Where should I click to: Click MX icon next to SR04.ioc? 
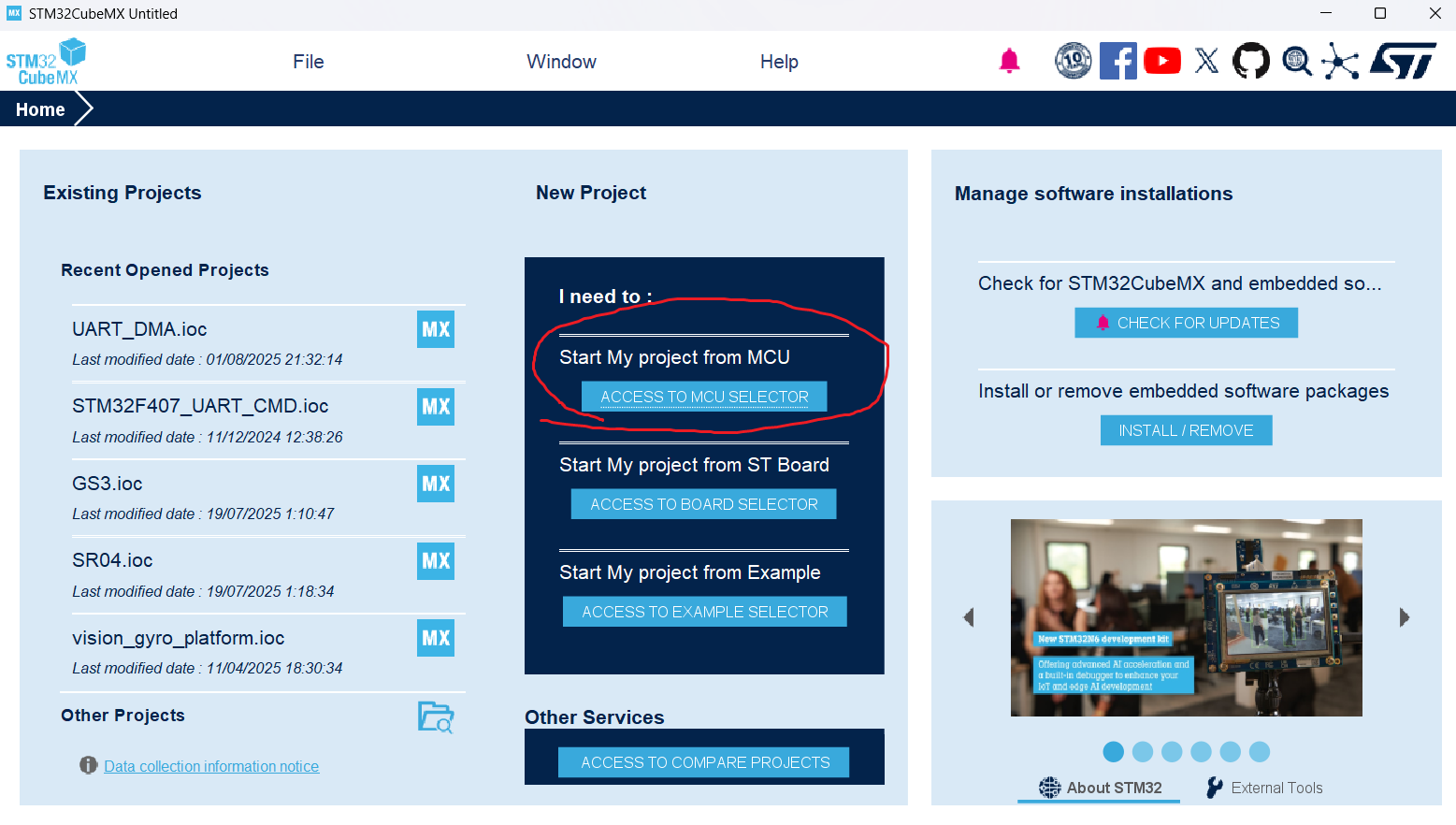coord(436,561)
